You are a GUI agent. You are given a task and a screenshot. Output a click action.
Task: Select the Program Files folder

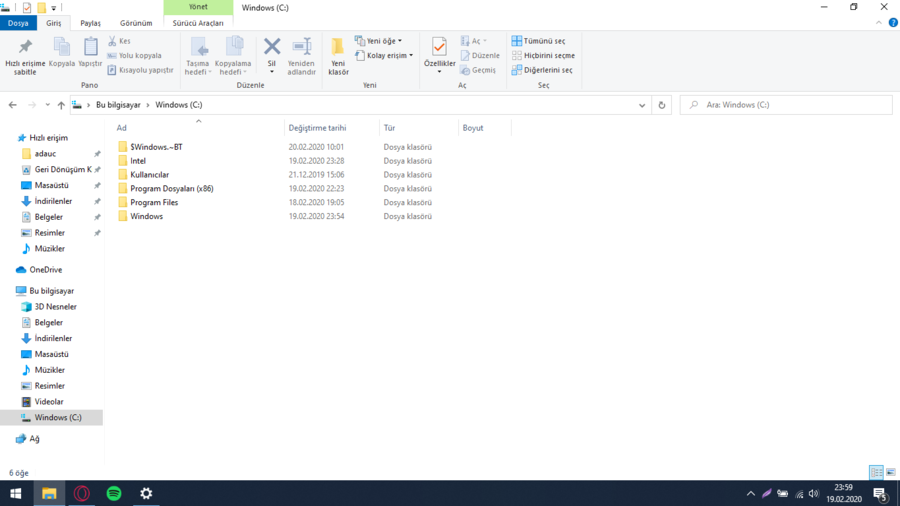pos(154,202)
